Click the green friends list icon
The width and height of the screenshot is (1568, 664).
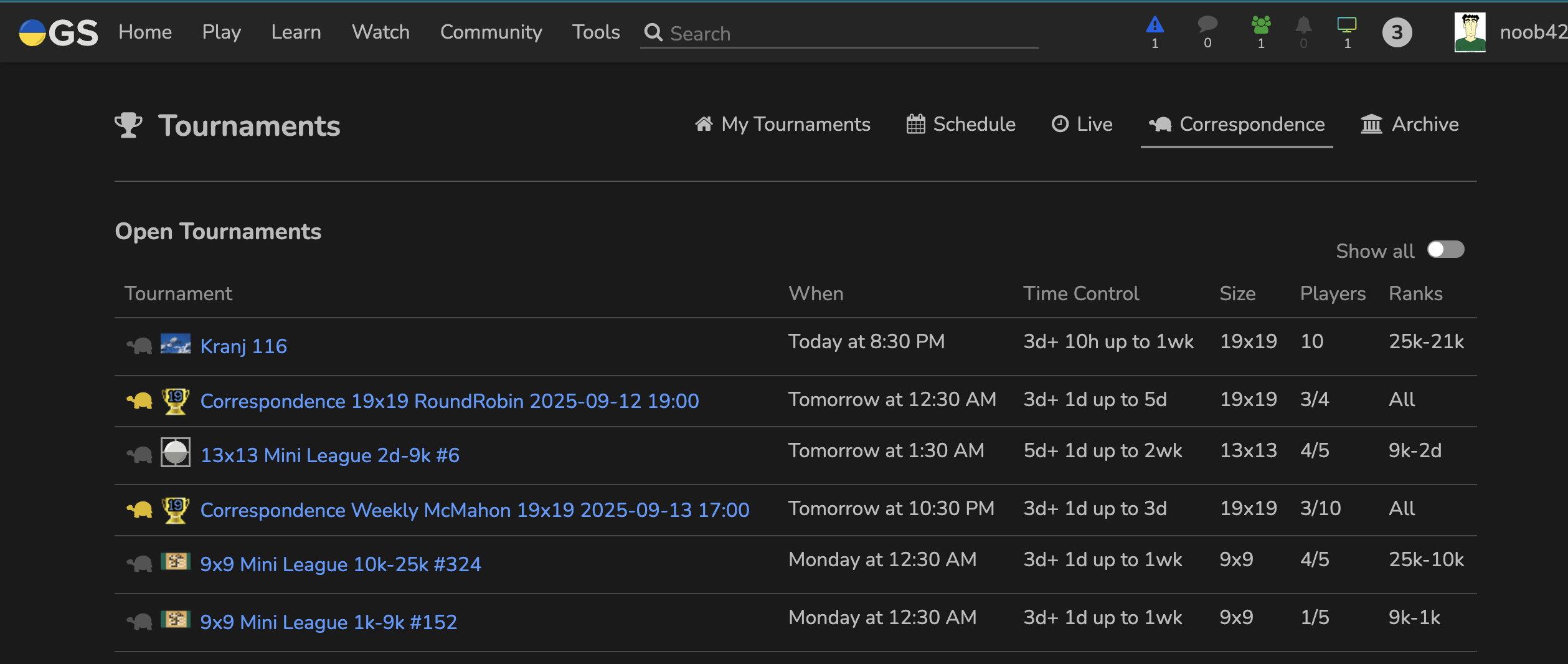[1260, 25]
